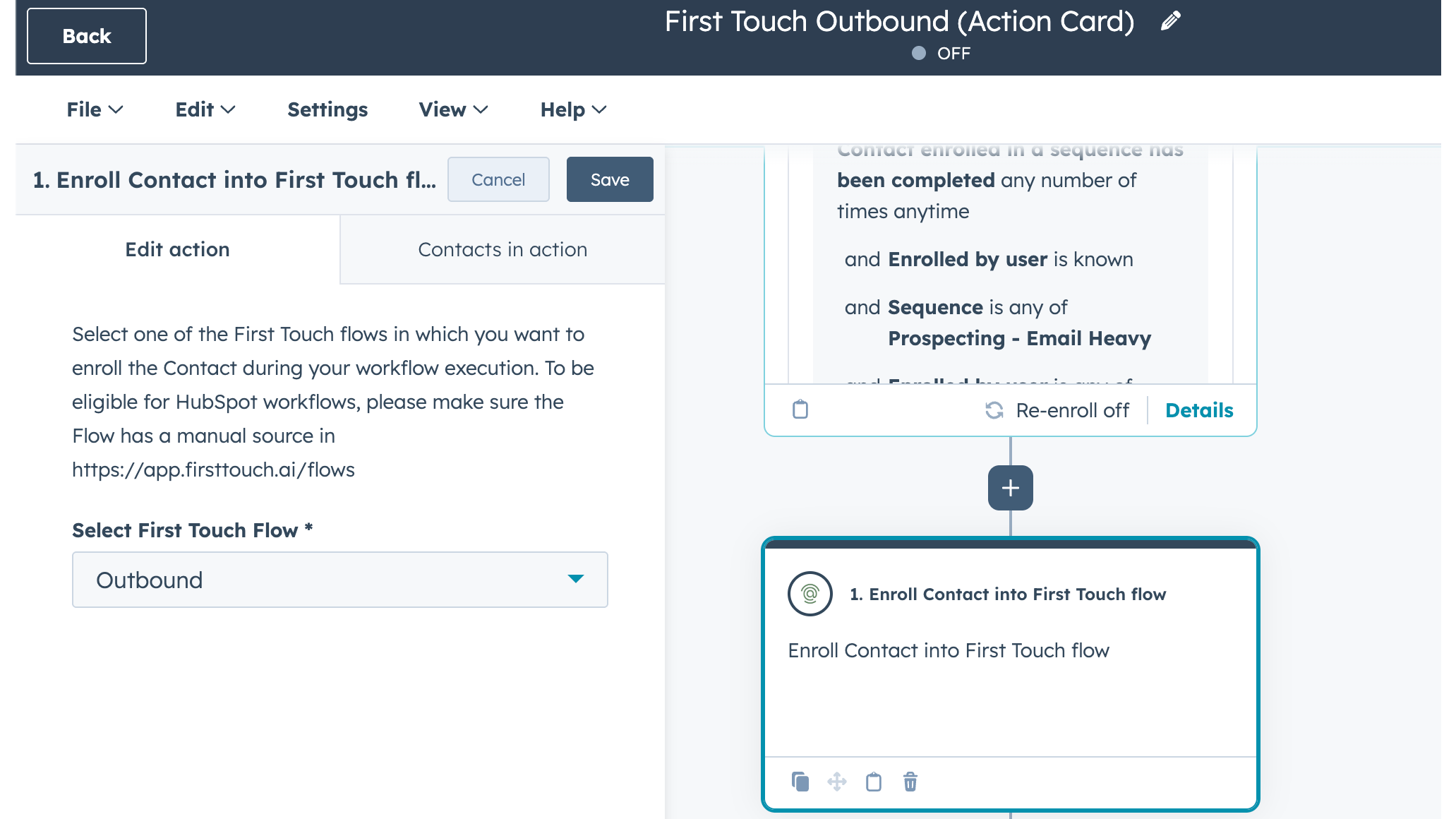Click the 'been completed any number of' condition text
The width and height of the screenshot is (1456, 819).
[987, 180]
